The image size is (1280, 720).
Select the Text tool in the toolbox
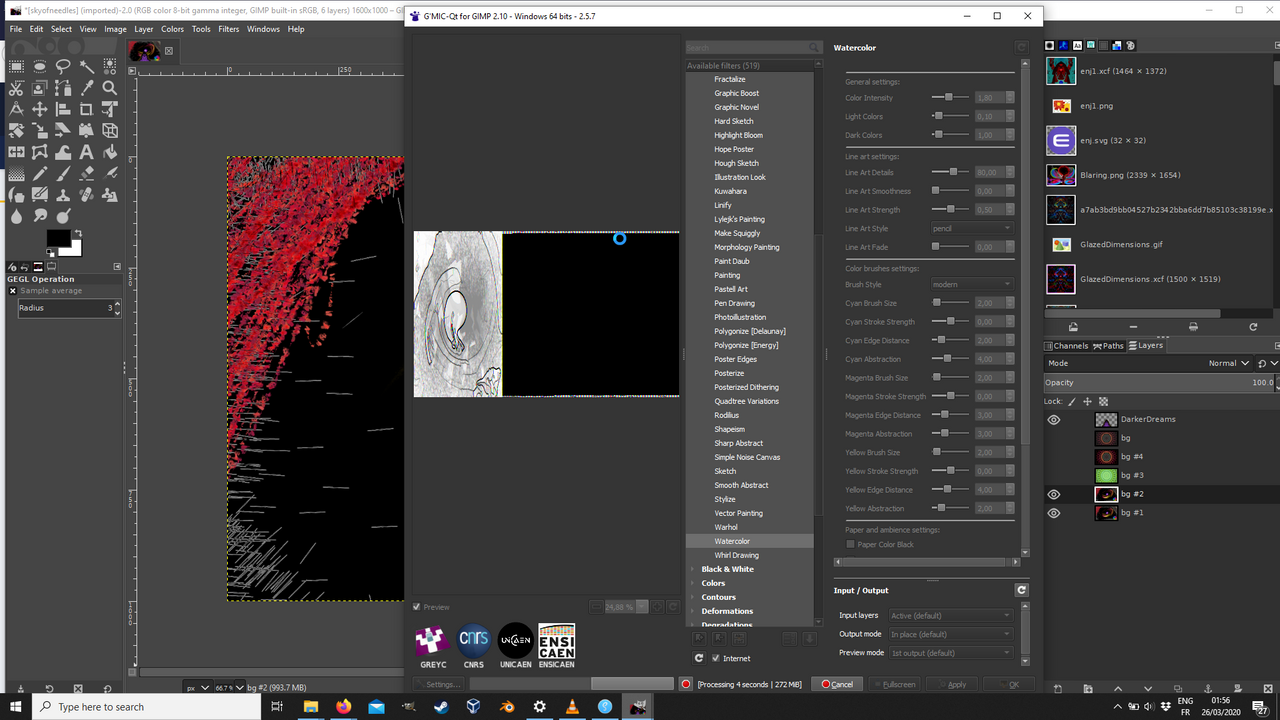click(x=87, y=152)
